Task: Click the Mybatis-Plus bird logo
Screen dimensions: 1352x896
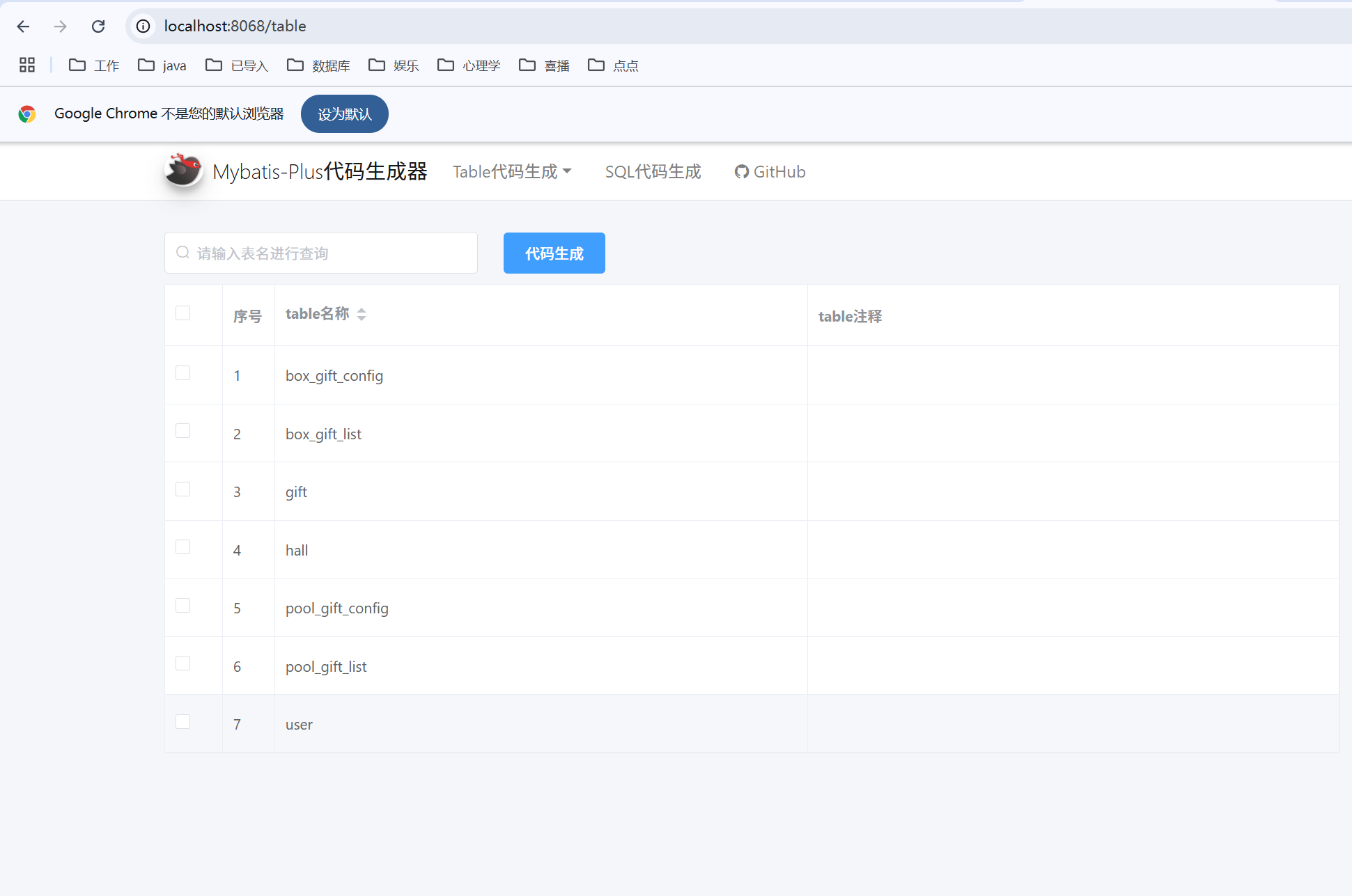Action: pyautogui.click(x=182, y=171)
